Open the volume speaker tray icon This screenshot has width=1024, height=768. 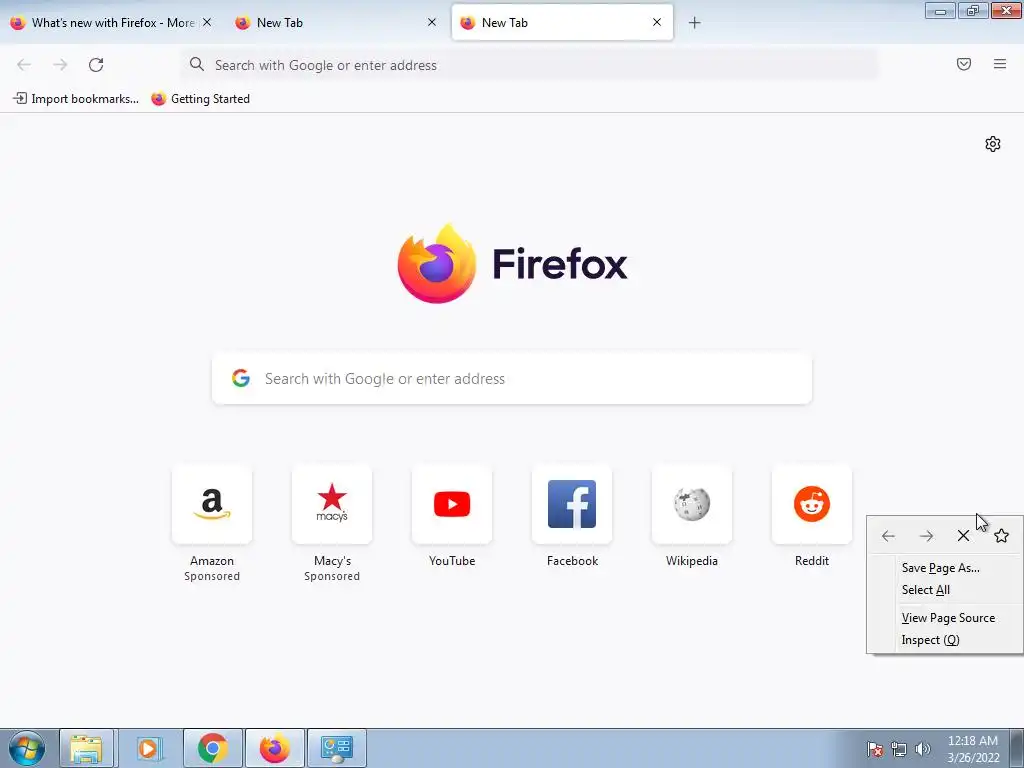point(923,749)
